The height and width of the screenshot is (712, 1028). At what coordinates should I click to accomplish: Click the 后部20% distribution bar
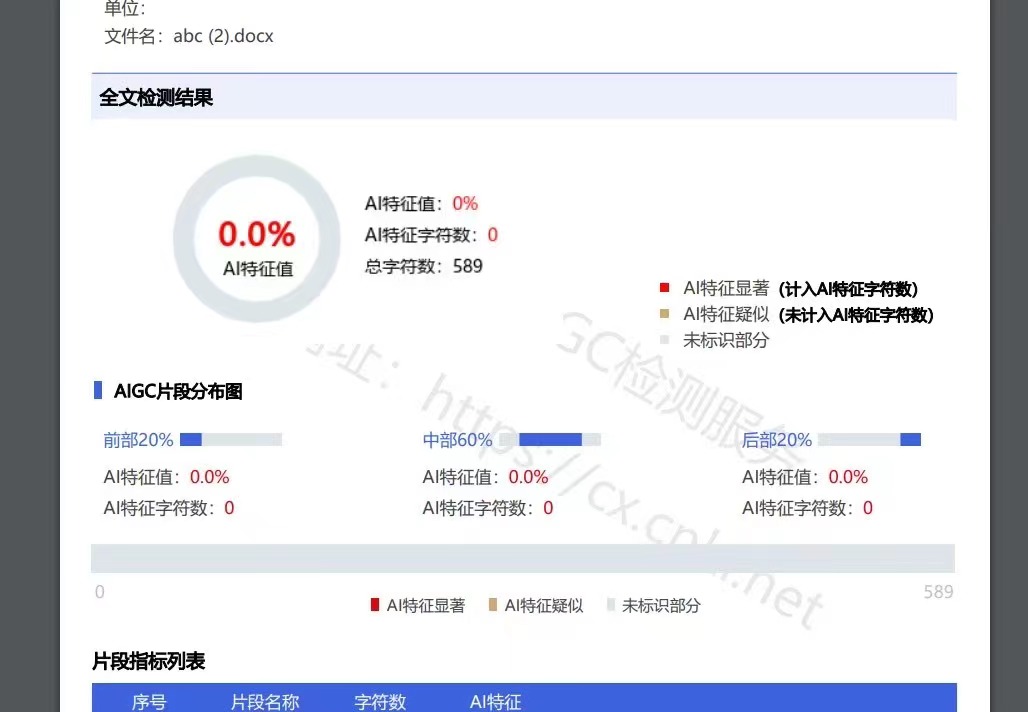coord(869,439)
